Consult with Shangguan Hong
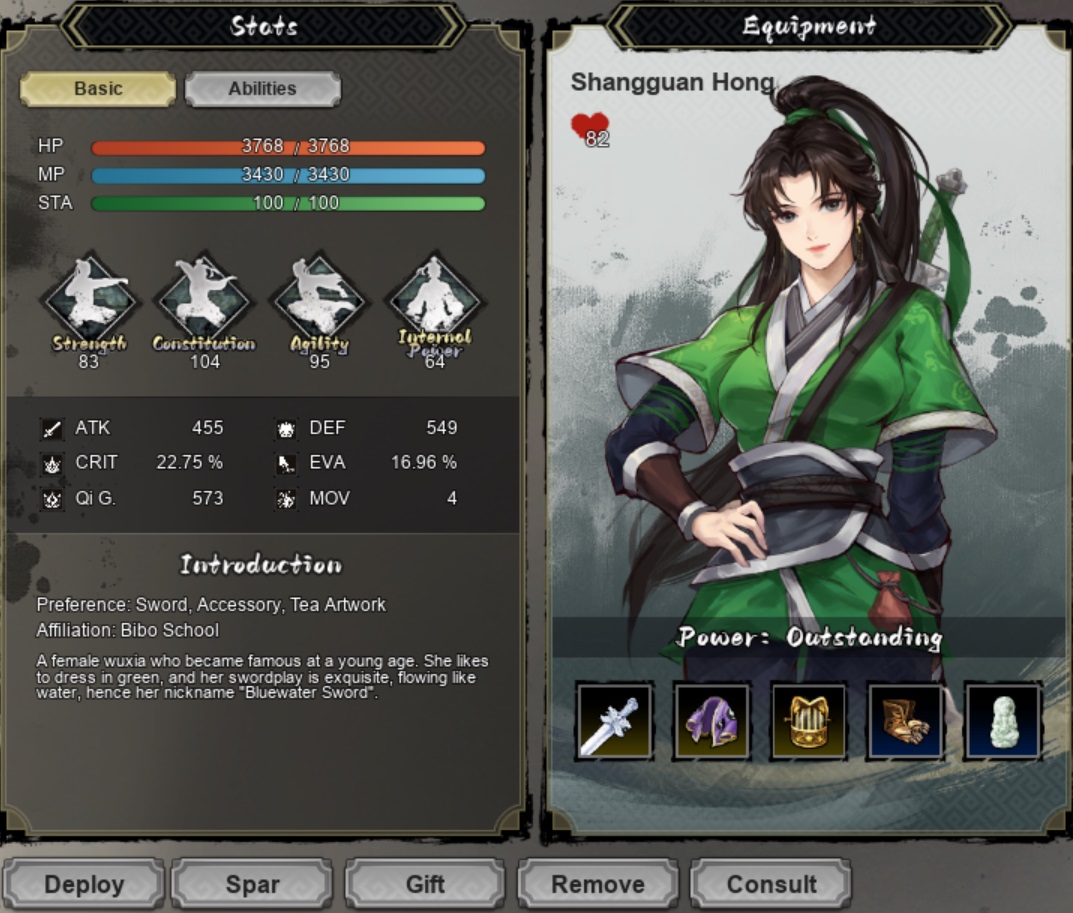The height and width of the screenshot is (913, 1073). 771,884
